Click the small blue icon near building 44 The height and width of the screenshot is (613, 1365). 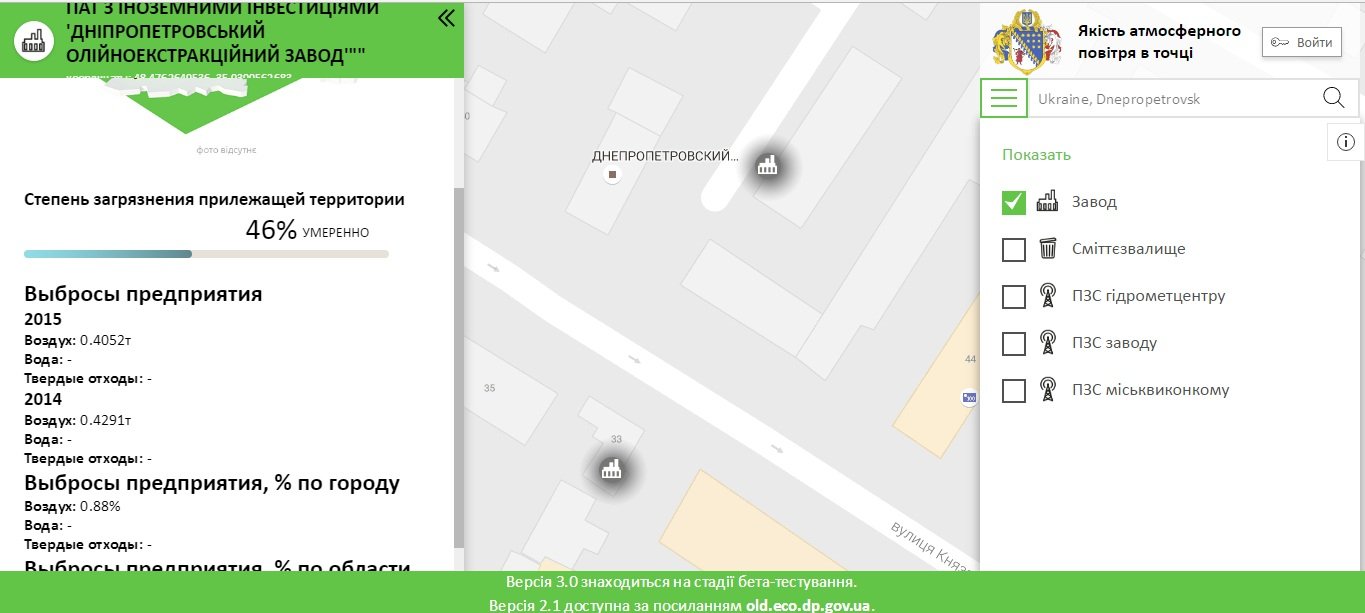(968, 398)
